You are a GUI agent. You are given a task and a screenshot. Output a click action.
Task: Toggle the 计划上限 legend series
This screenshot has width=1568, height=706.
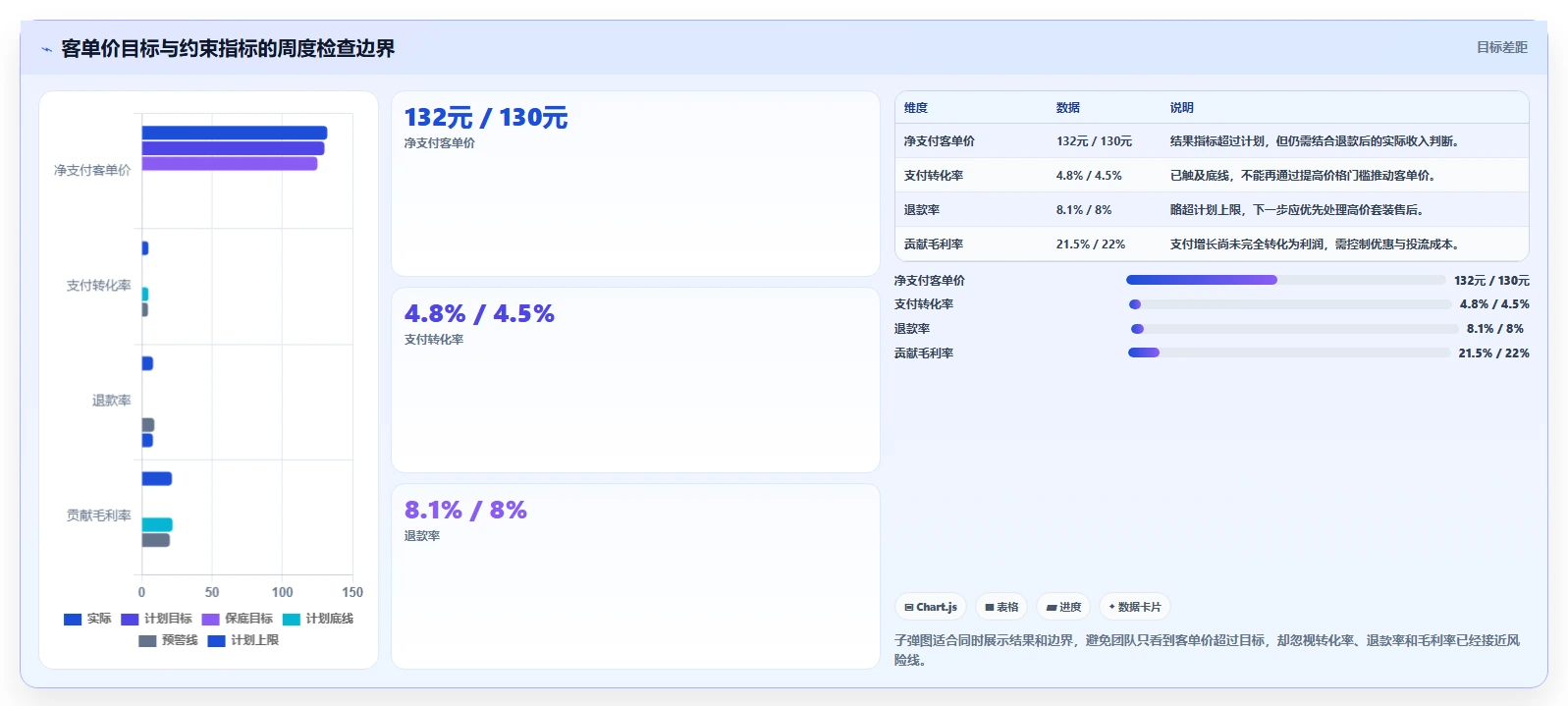(x=243, y=640)
